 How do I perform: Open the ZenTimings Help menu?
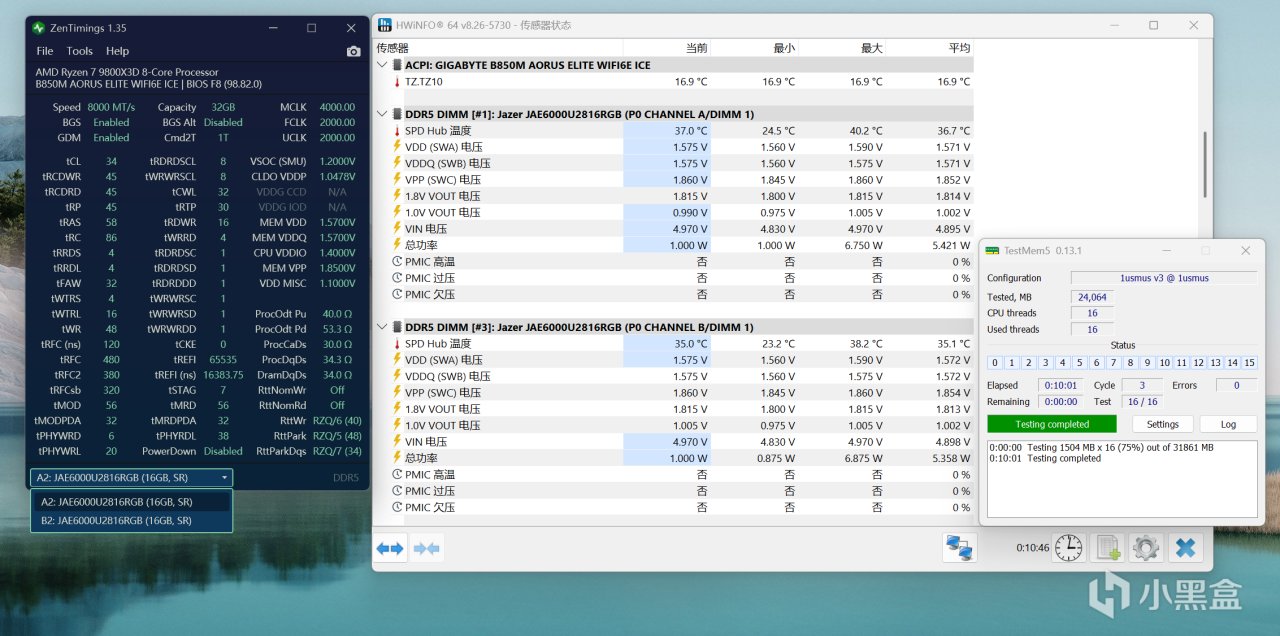pyautogui.click(x=117, y=51)
